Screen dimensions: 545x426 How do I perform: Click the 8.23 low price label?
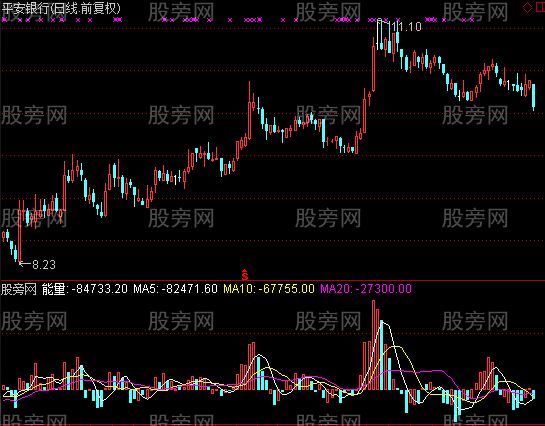pos(44,265)
